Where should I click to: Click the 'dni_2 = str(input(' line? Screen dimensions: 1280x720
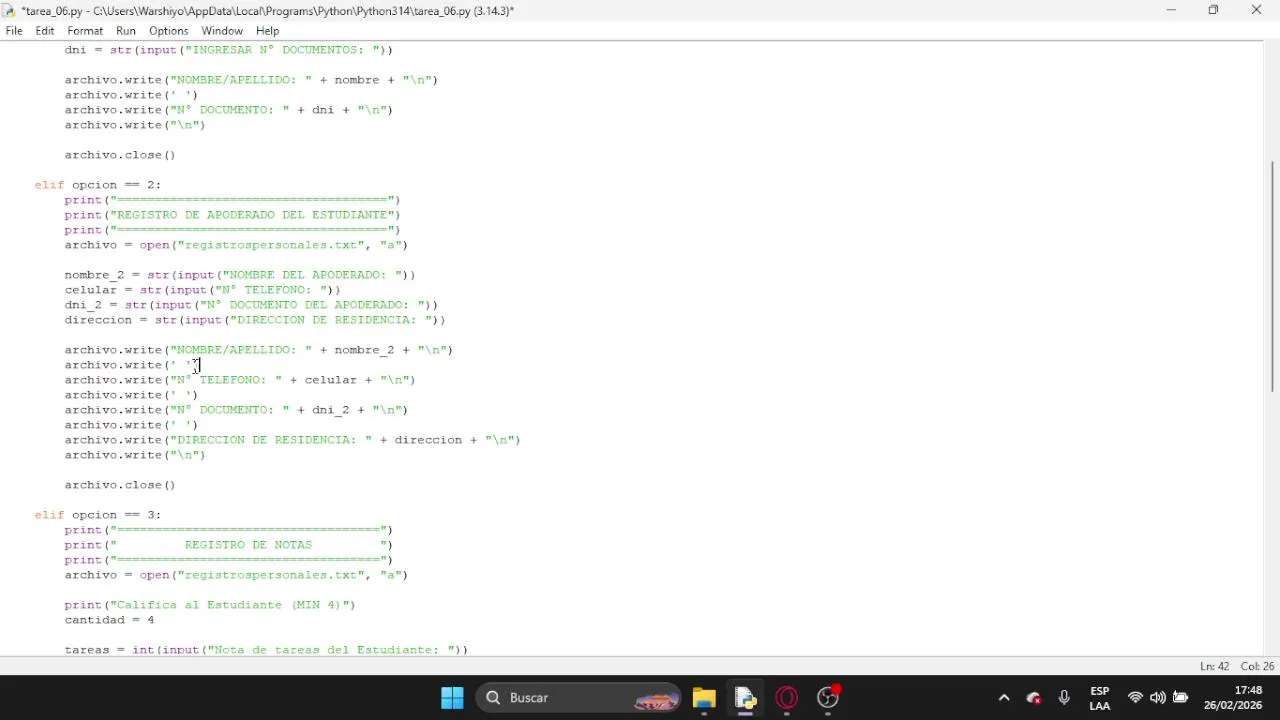[251, 305]
